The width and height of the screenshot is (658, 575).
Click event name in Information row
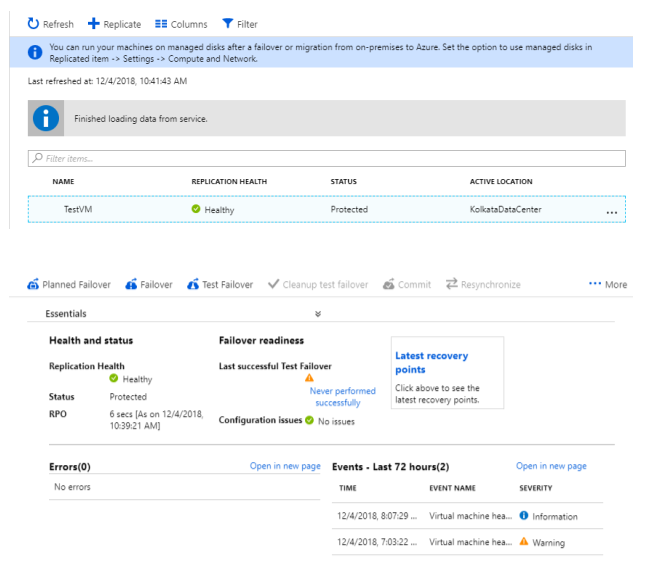click(x=470, y=516)
